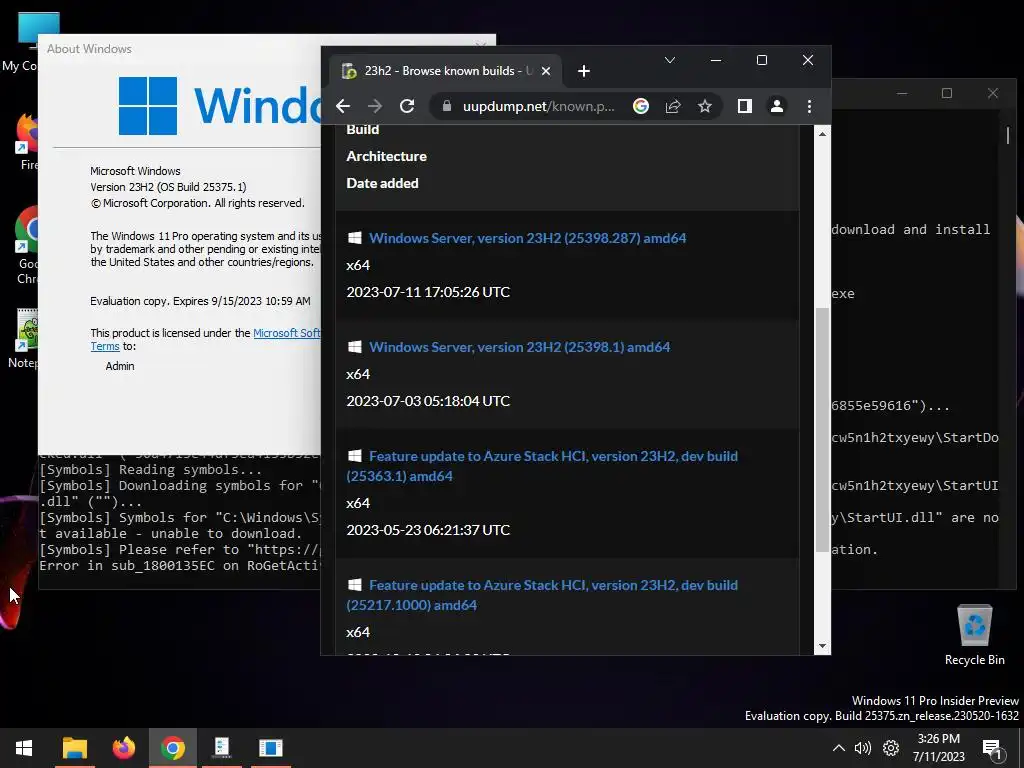1024x768 pixels.
Task: Open Chrome three-dot menu
Action: 809,106
